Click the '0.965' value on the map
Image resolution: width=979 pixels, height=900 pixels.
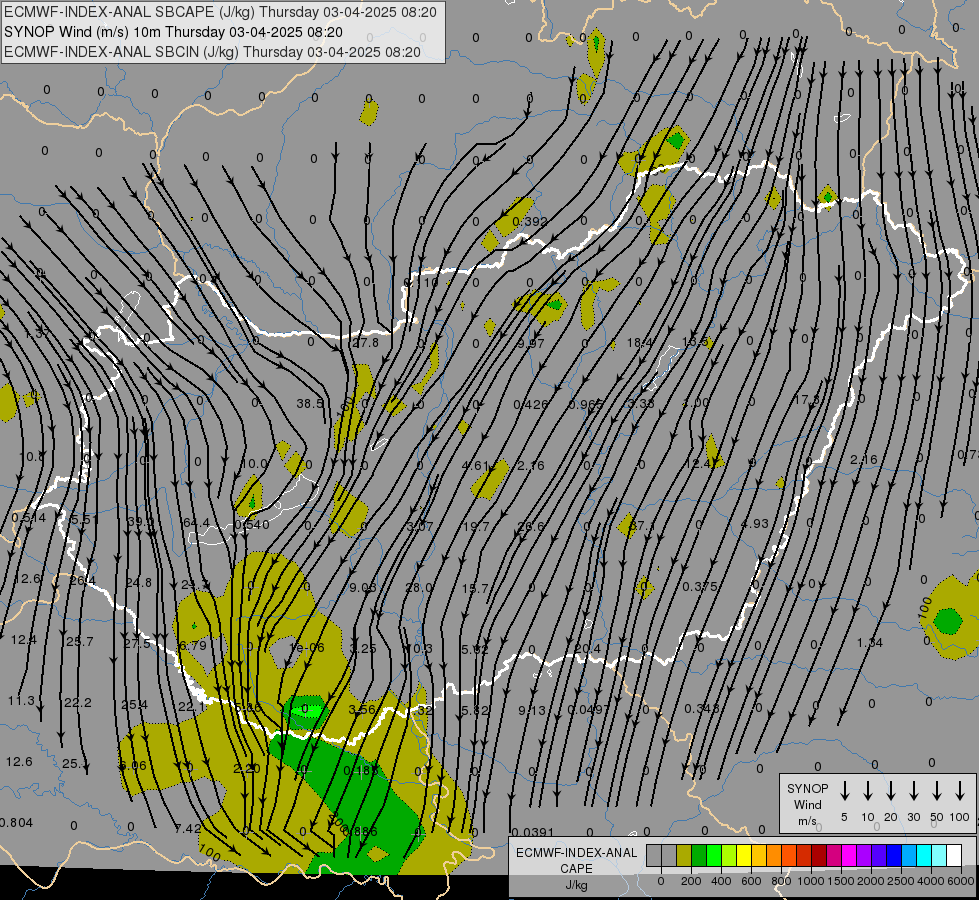(x=586, y=405)
